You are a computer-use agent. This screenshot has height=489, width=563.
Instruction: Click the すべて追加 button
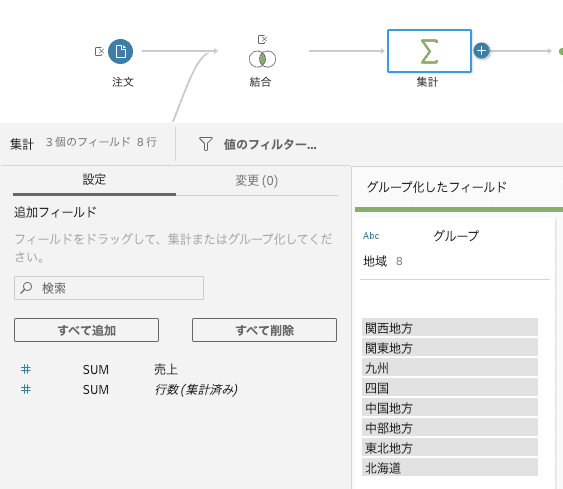(x=87, y=330)
